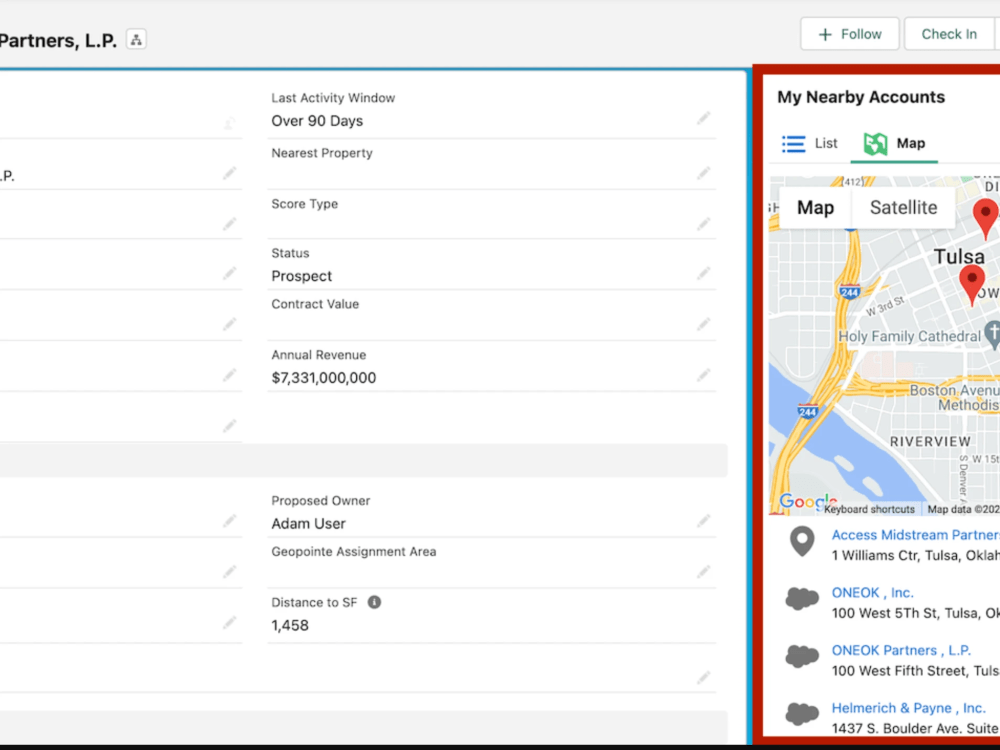Viewport: 1000px width, 750px height.
Task: Choose the Map view type button
Action: tap(815, 207)
